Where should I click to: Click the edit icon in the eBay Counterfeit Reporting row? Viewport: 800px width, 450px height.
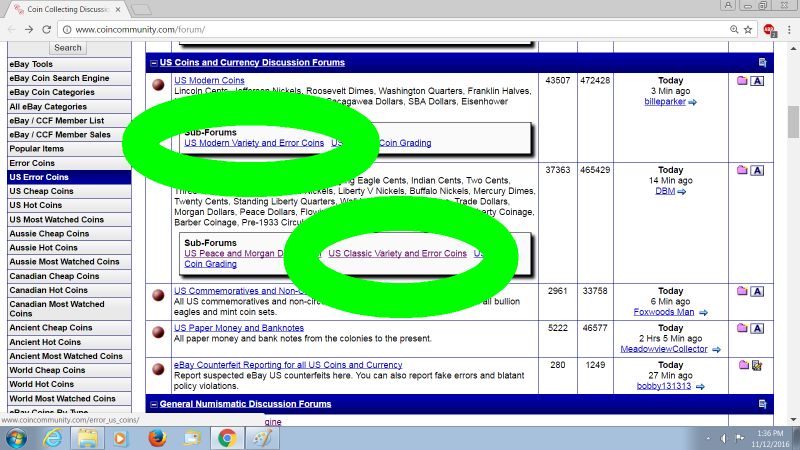[x=757, y=365]
